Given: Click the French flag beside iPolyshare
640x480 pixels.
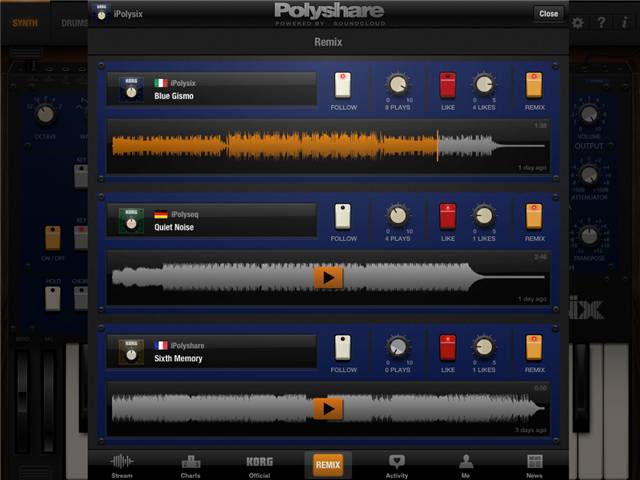Looking at the screenshot, I should click(161, 346).
